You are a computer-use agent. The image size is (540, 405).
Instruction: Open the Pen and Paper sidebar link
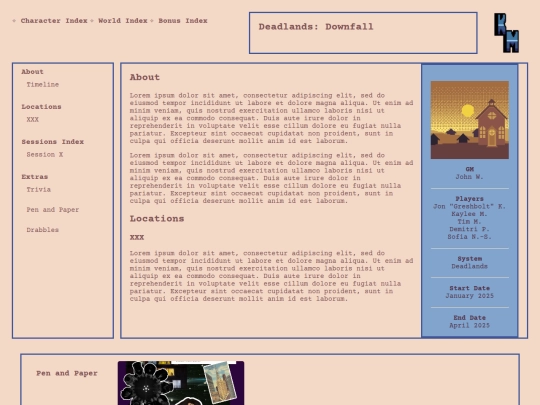53,210
